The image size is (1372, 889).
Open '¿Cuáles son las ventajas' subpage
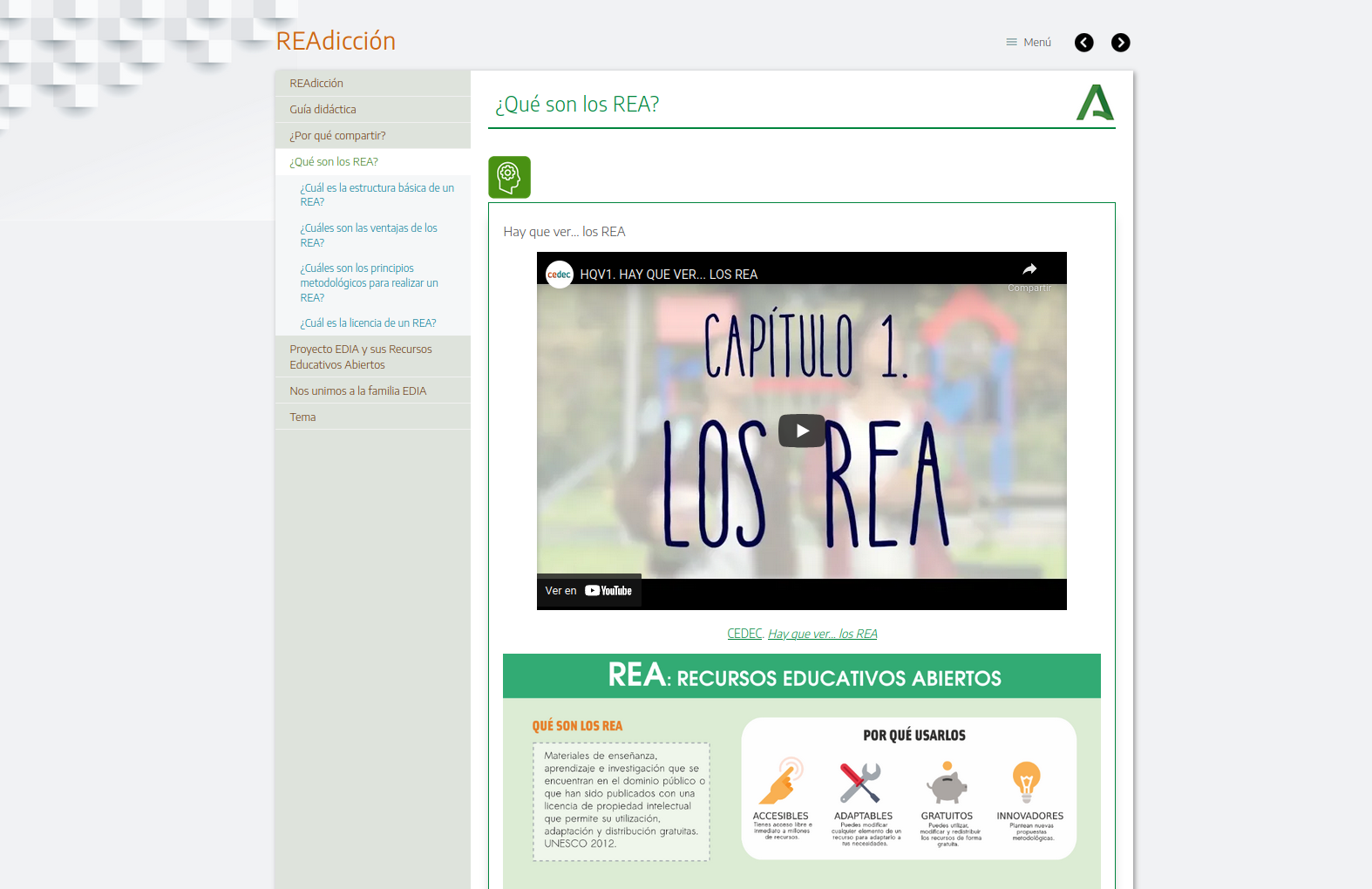369,235
